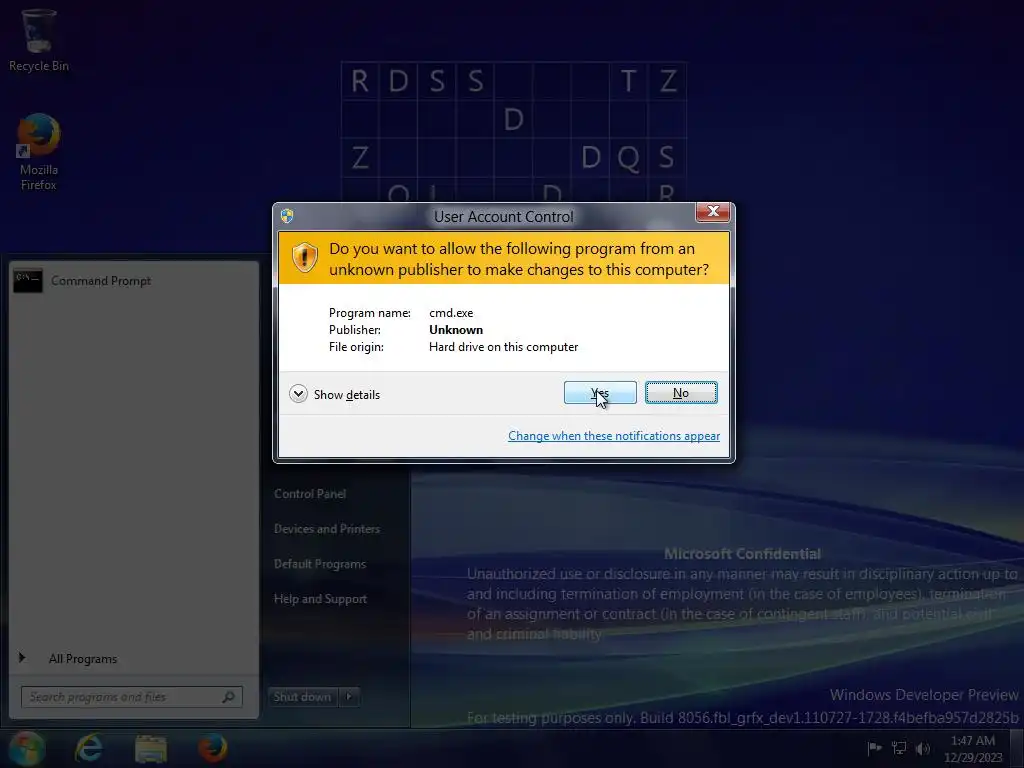Open Default Programs
Screen dimensions: 1024x768
pyautogui.click(x=320, y=564)
